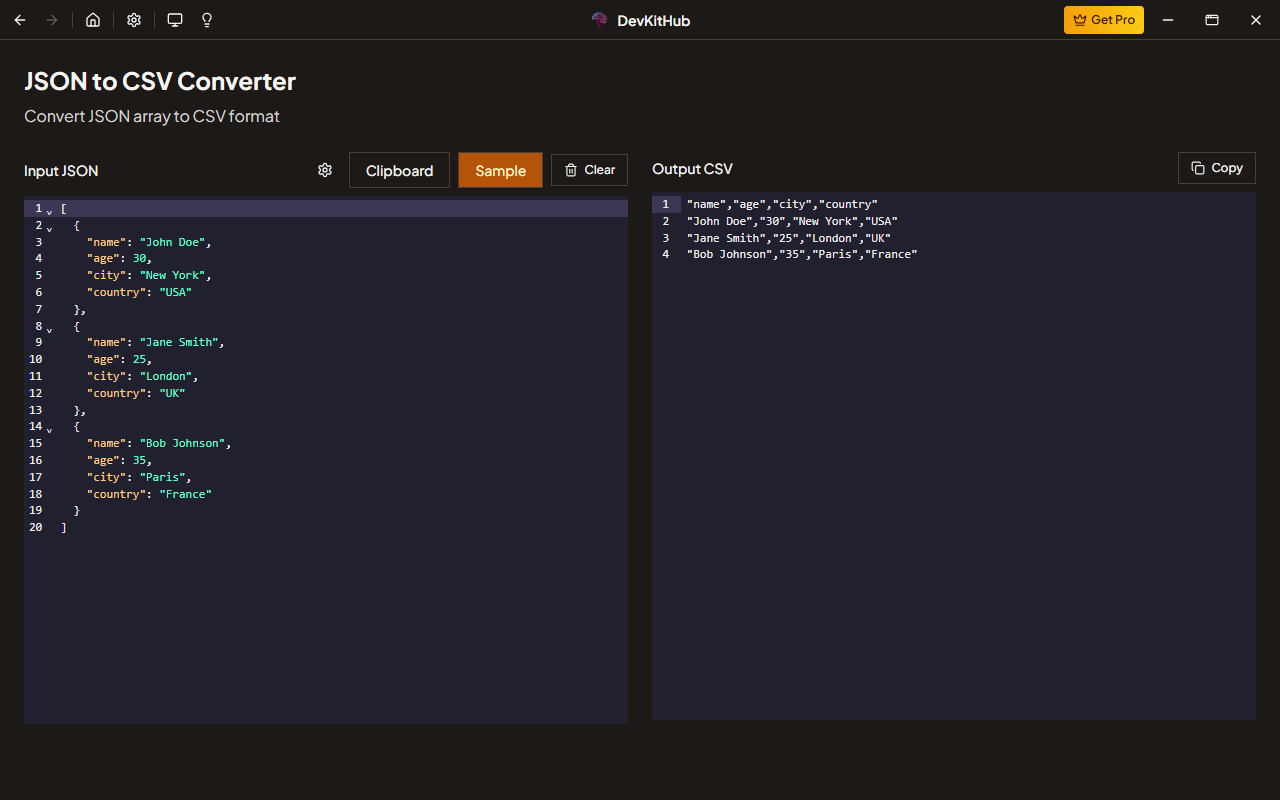Click inside the Output CSV editor area

click(x=954, y=456)
